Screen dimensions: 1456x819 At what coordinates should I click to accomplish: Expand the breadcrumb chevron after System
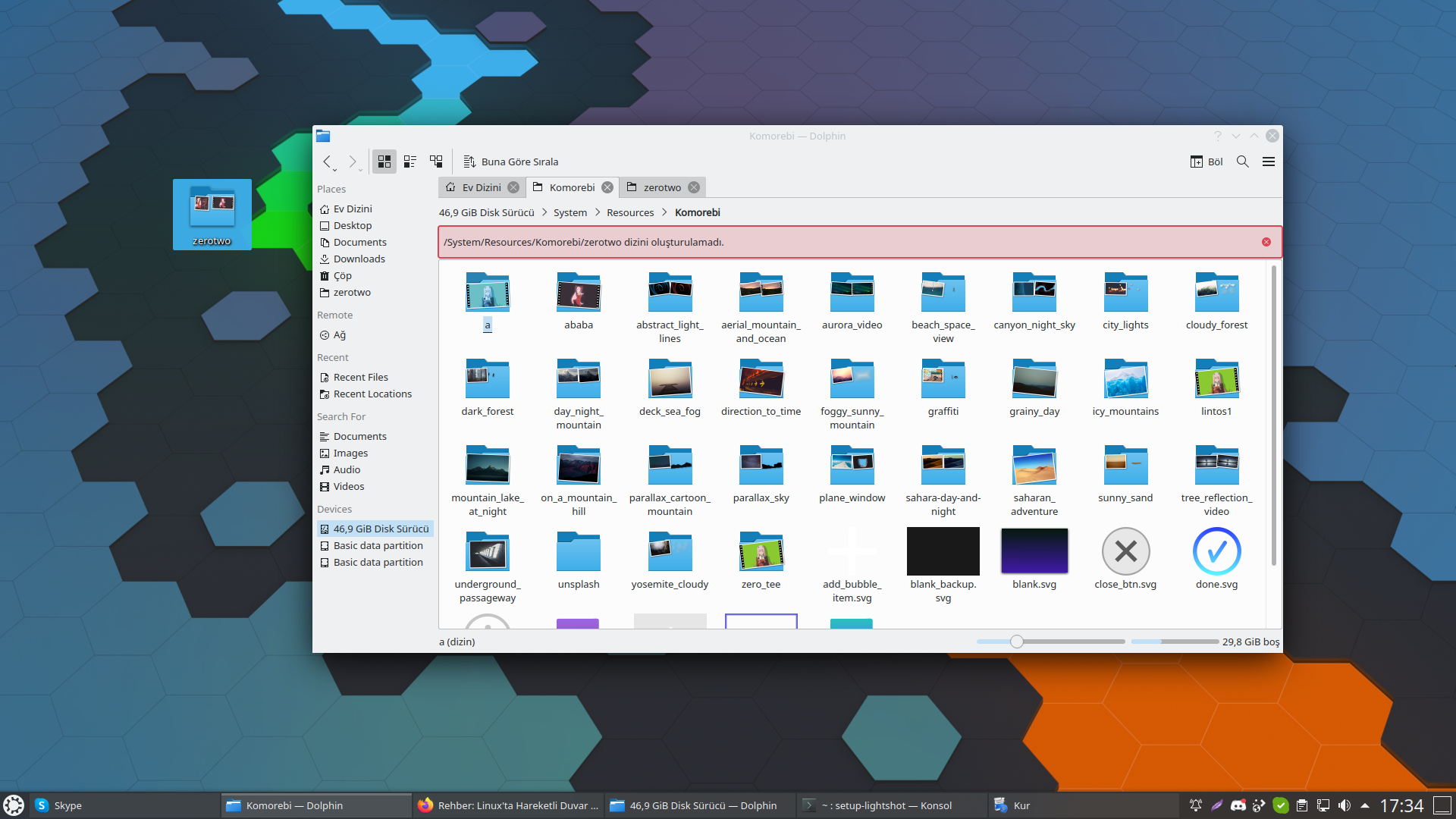(597, 212)
